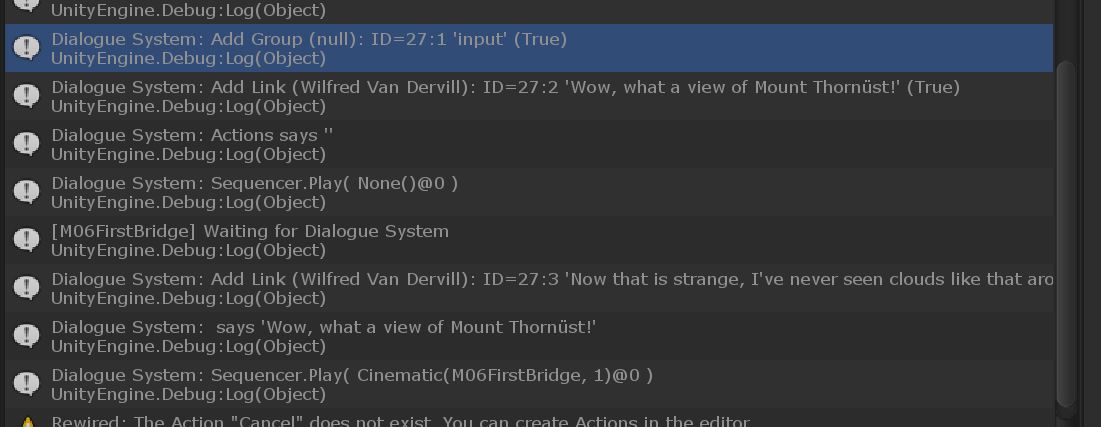This screenshot has height=427, width=1101.
Task: Click the info icon beside 'Add Group (null)' log
Action: click(x=27, y=48)
